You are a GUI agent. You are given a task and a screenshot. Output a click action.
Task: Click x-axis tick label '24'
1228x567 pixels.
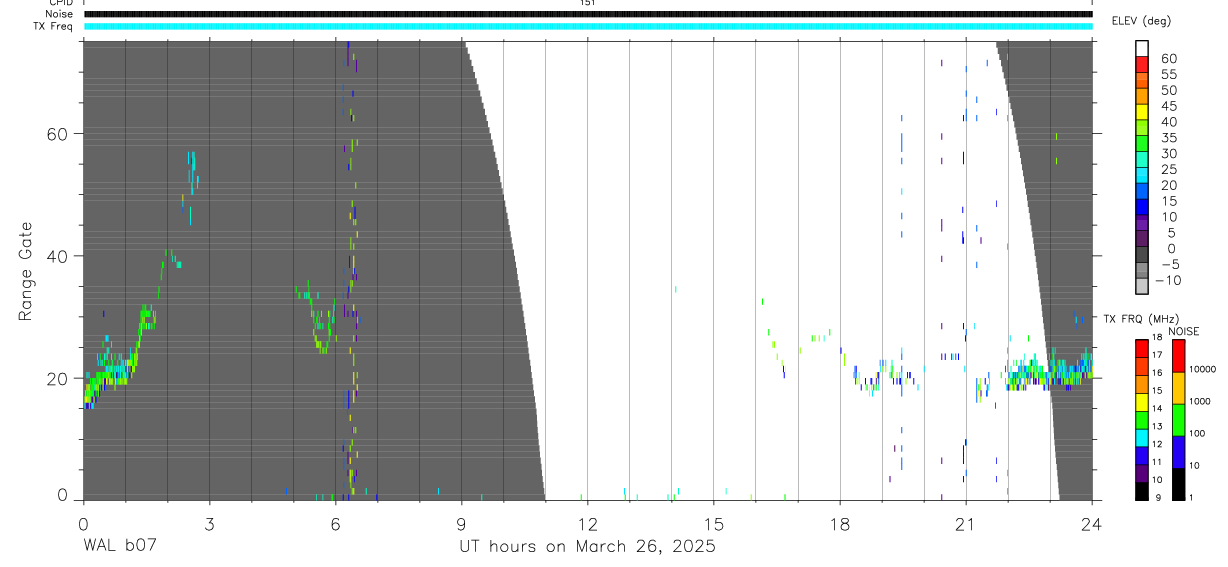pos(1092,523)
